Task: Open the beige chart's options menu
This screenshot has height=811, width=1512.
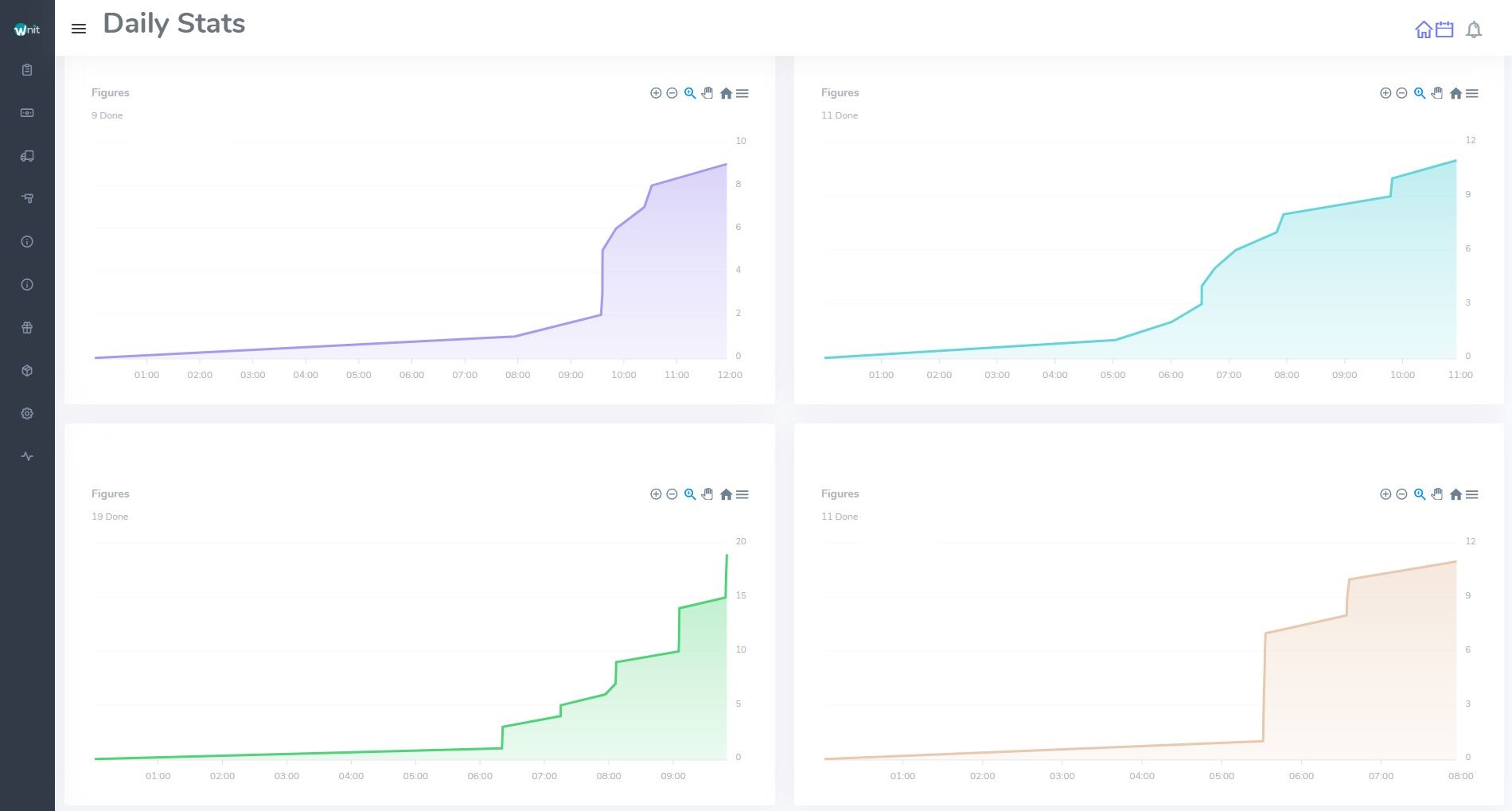Action: [x=1472, y=494]
